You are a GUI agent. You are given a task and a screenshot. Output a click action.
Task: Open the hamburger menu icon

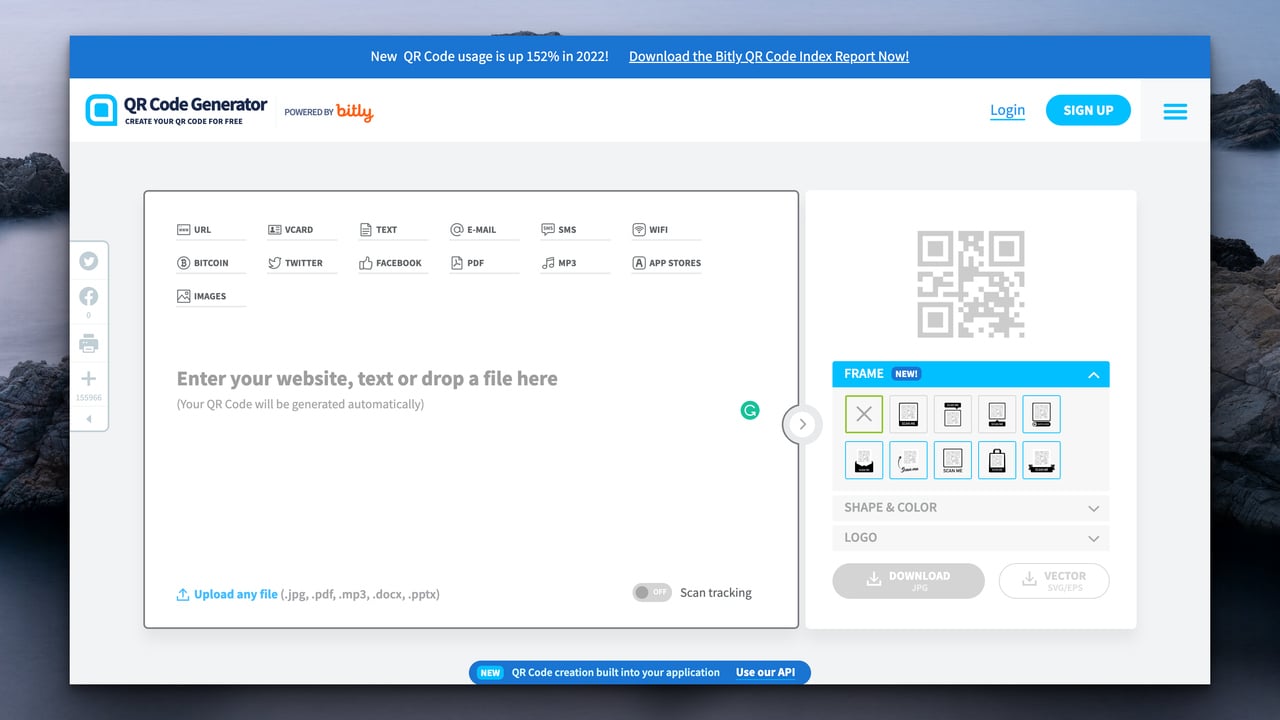[1175, 111]
